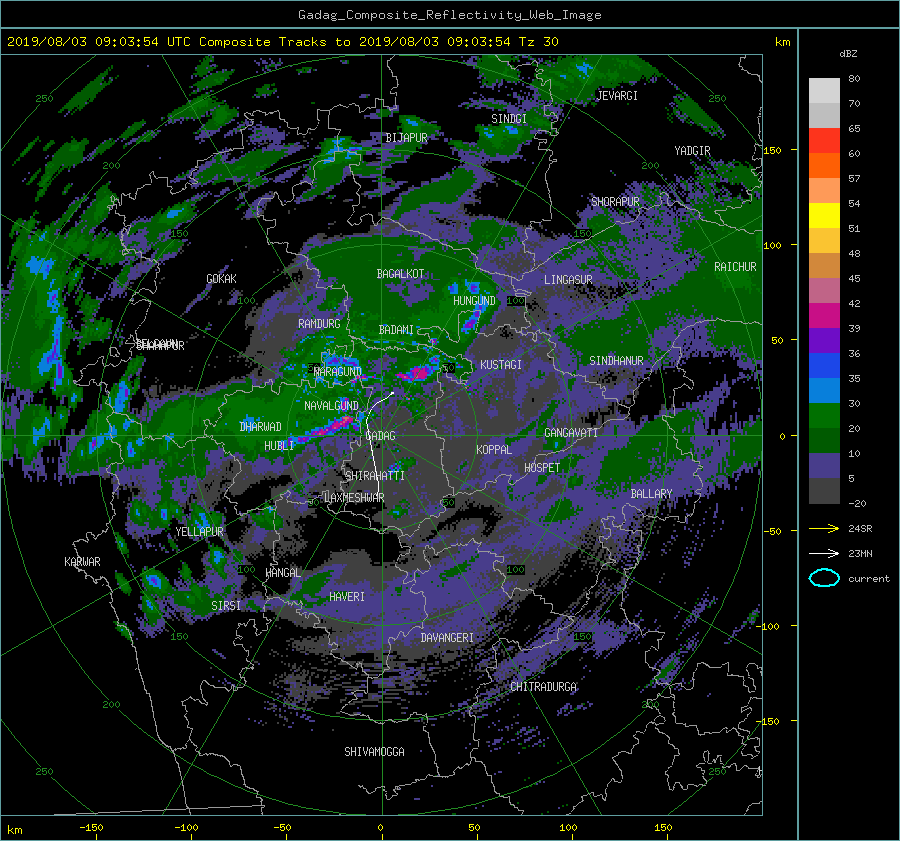Click the 'Tz 30' text in header
The height and width of the screenshot is (841, 900).
(538, 41)
